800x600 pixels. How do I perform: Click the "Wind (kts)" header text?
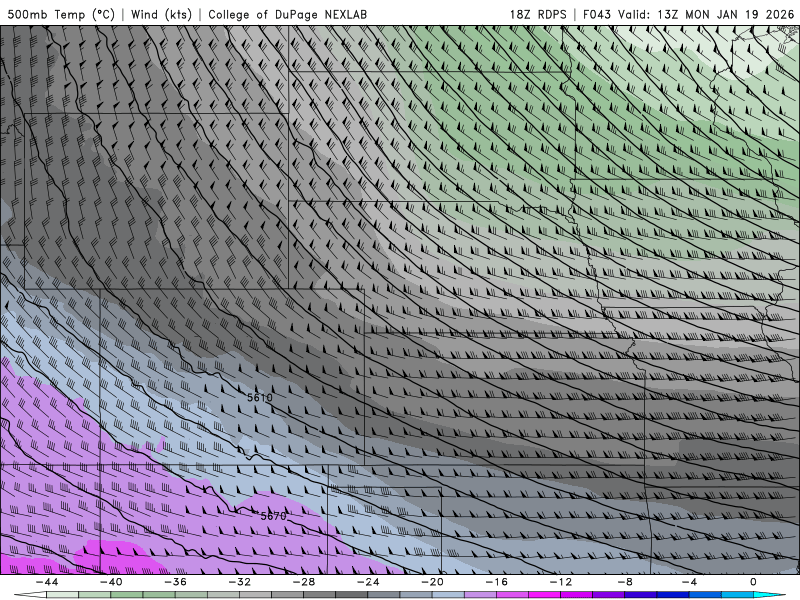tap(161, 14)
